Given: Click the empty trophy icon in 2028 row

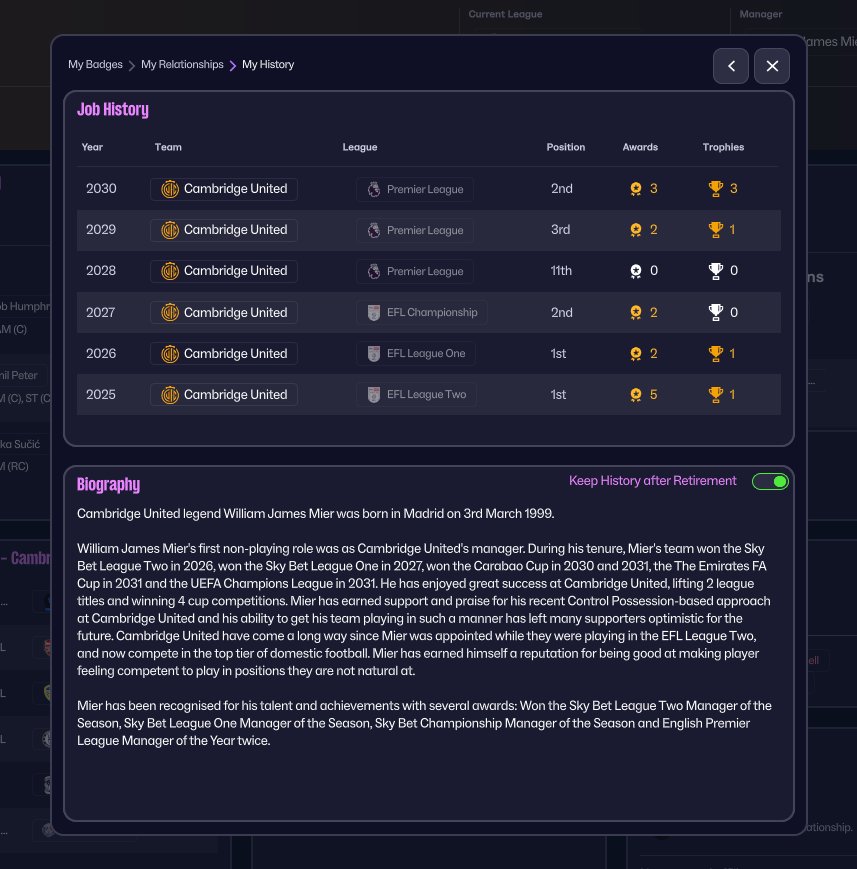Looking at the screenshot, I should point(715,271).
